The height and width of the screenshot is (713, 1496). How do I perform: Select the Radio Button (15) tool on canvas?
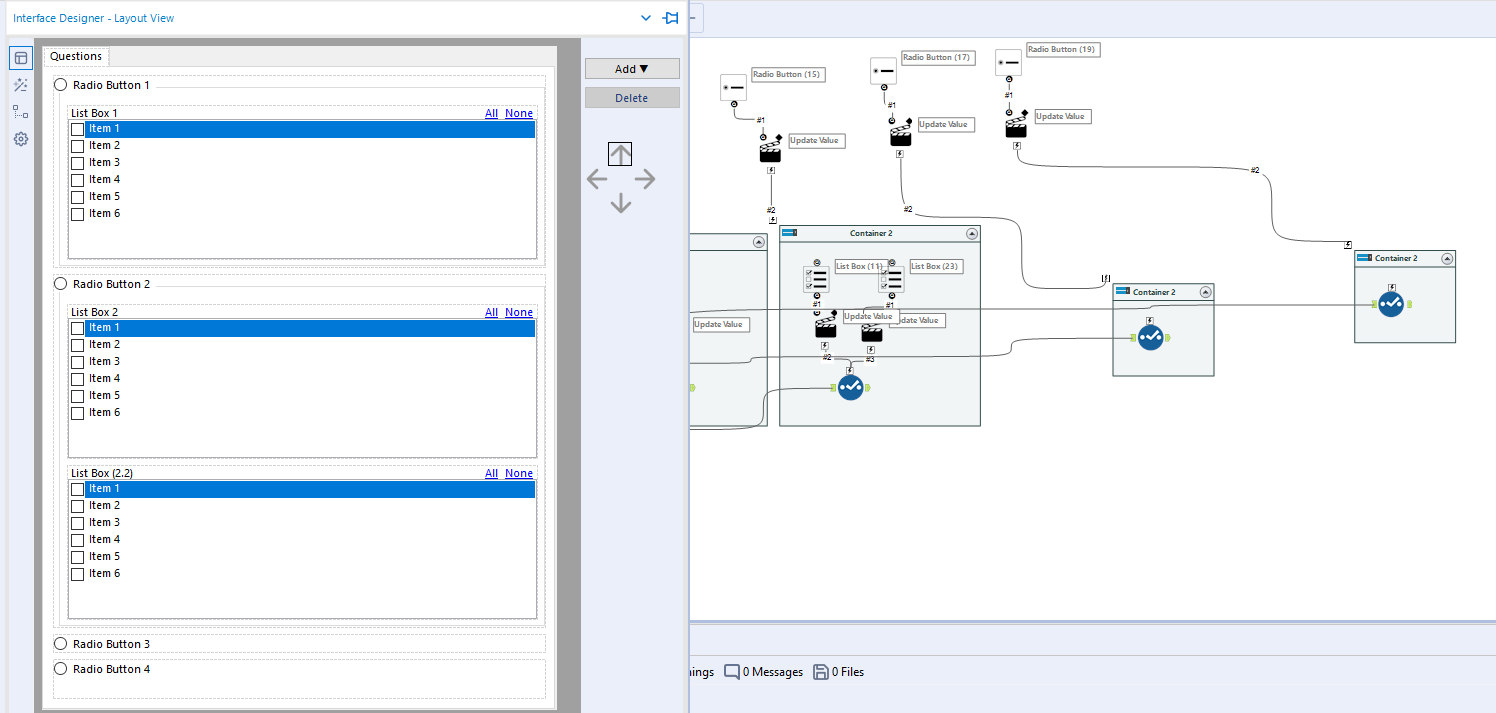point(733,87)
